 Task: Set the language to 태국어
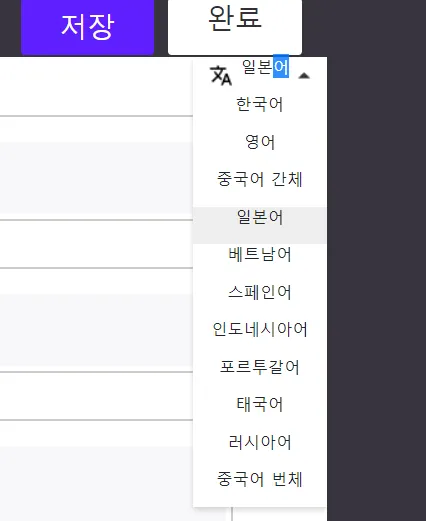tap(260, 404)
